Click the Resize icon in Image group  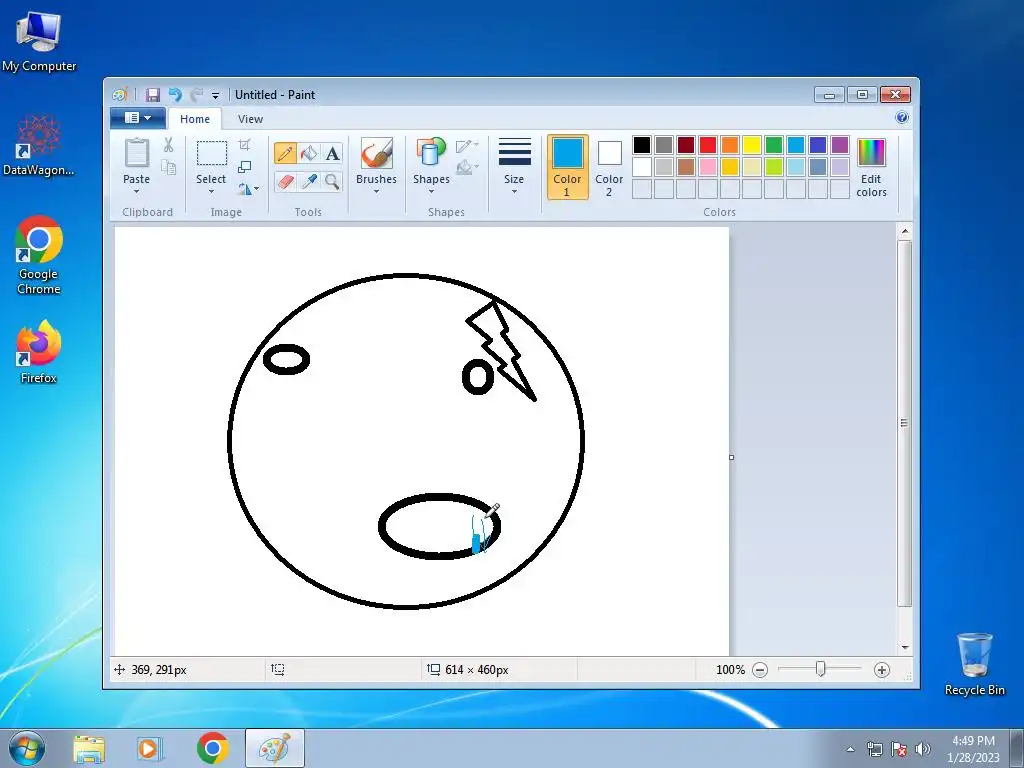[x=244, y=167]
